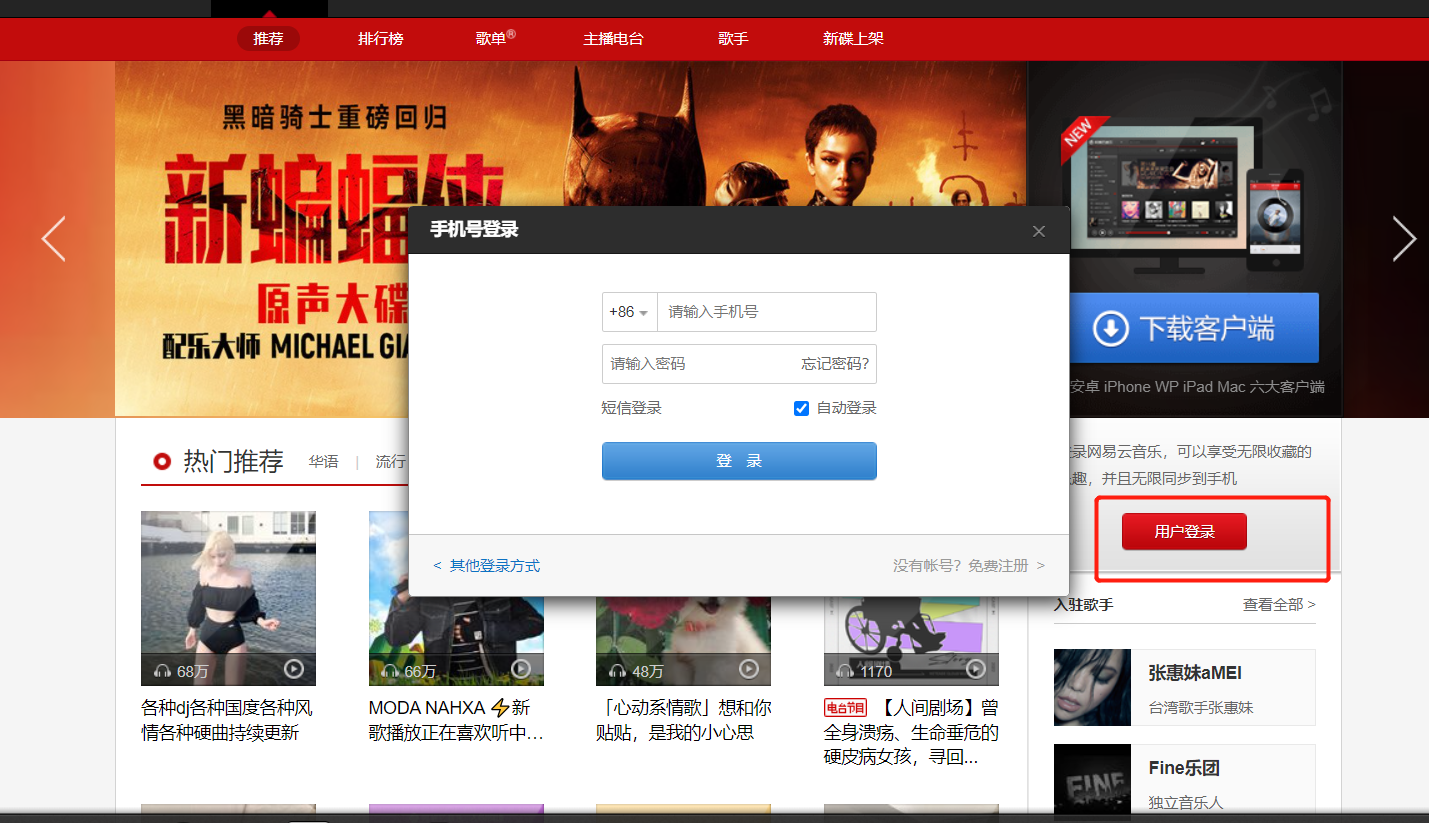
Task: Toggle the 自动登录 checkbox
Action: point(801,408)
